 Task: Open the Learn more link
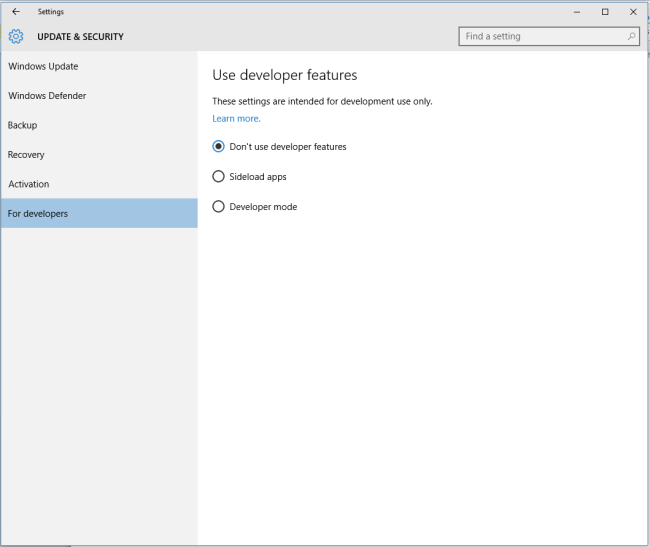point(236,119)
